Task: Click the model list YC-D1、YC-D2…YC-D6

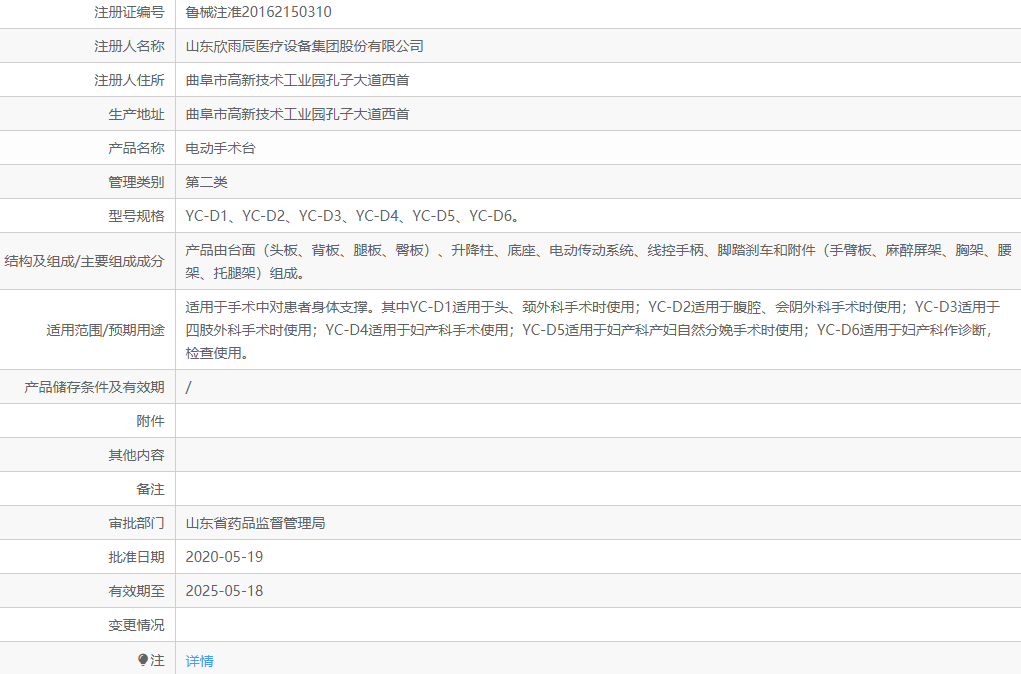Action: click(352, 216)
